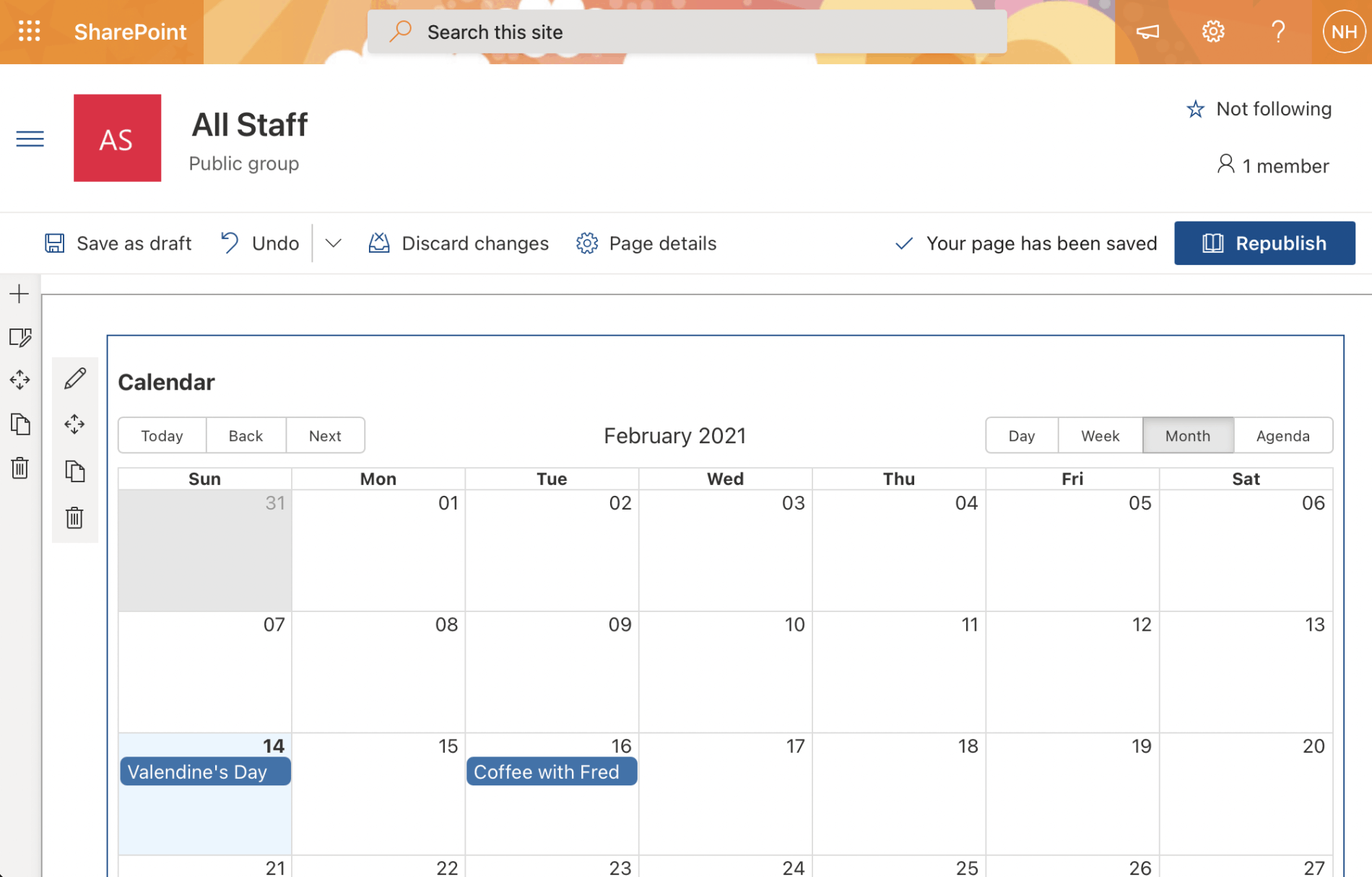Delete the calendar web part
1372x877 pixels.
[75, 518]
